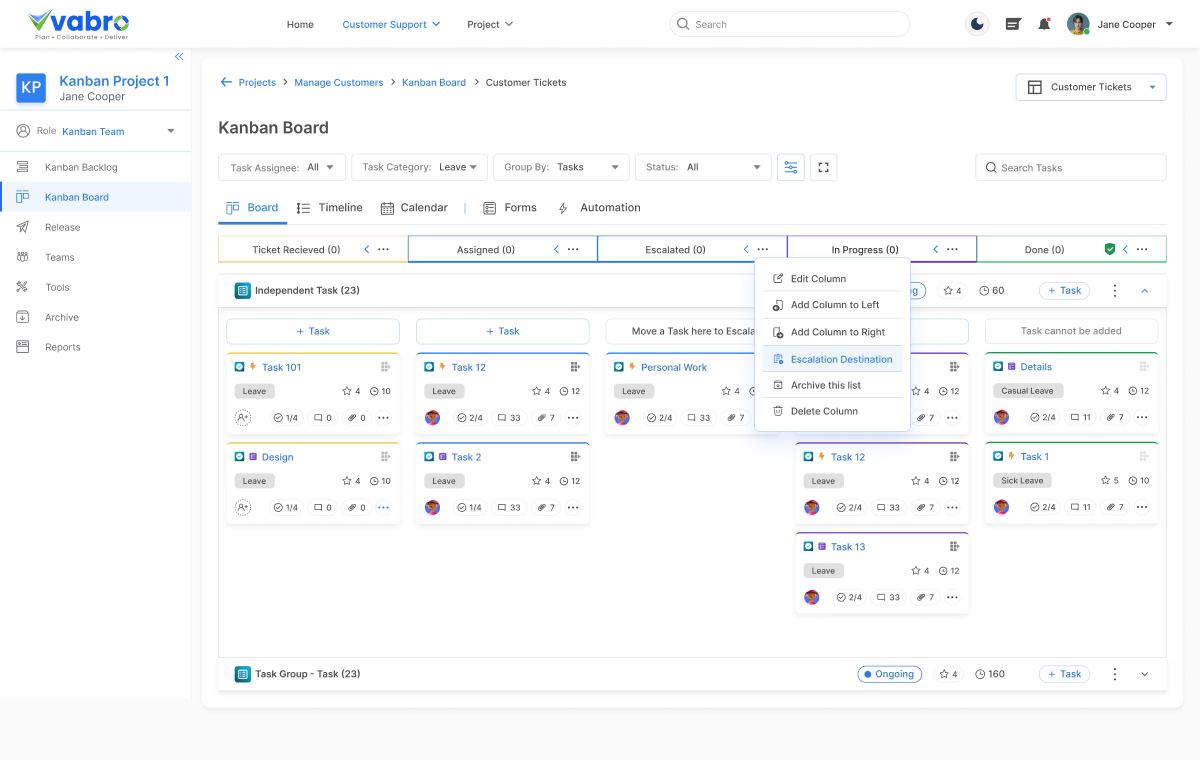
Task: Focus the Search Tasks field
Action: click(1071, 167)
